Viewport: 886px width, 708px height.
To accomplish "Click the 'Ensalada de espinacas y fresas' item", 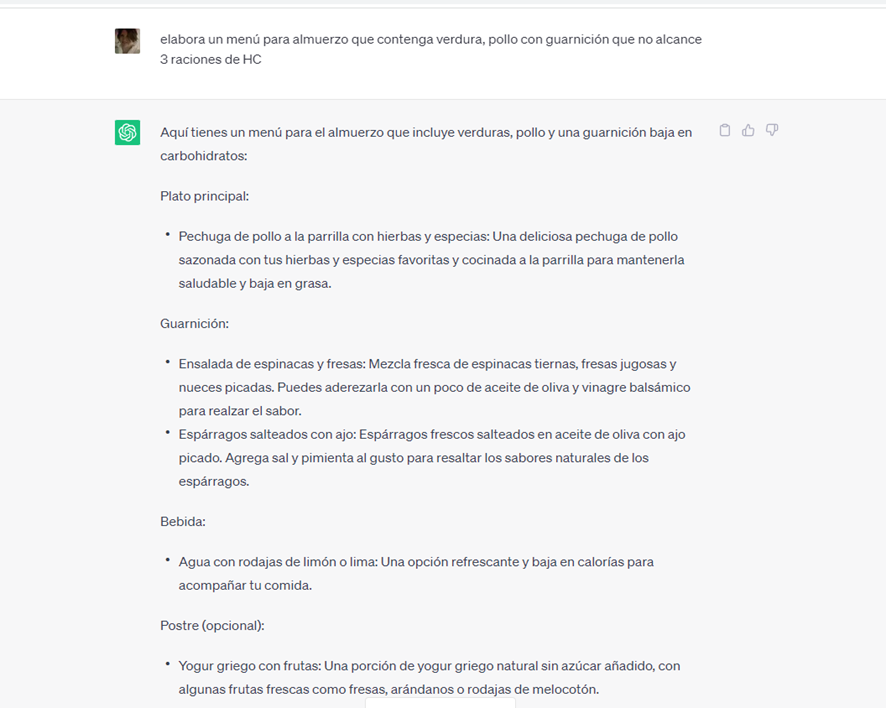I will coord(265,364).
